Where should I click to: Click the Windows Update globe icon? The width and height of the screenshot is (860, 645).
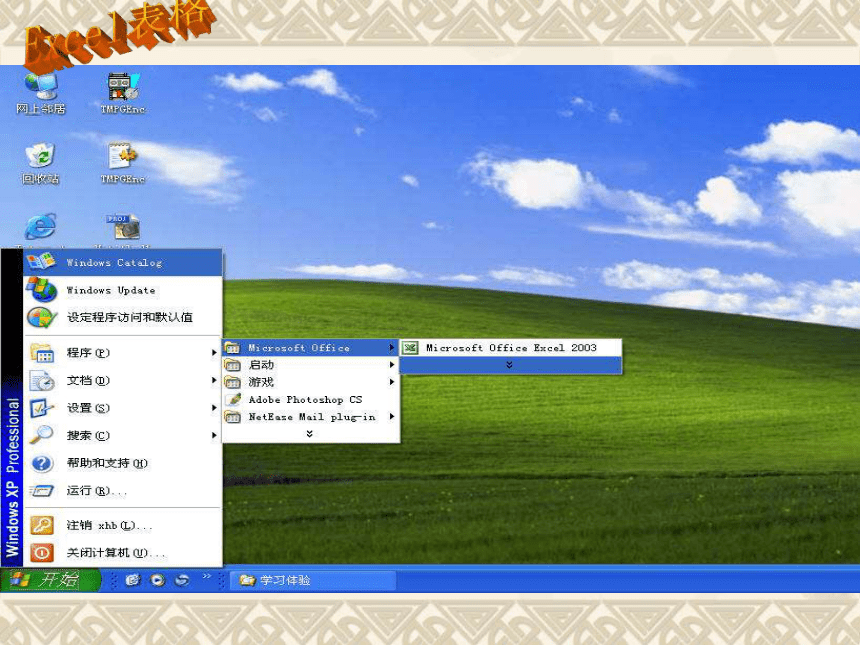(x=42, y=290)
